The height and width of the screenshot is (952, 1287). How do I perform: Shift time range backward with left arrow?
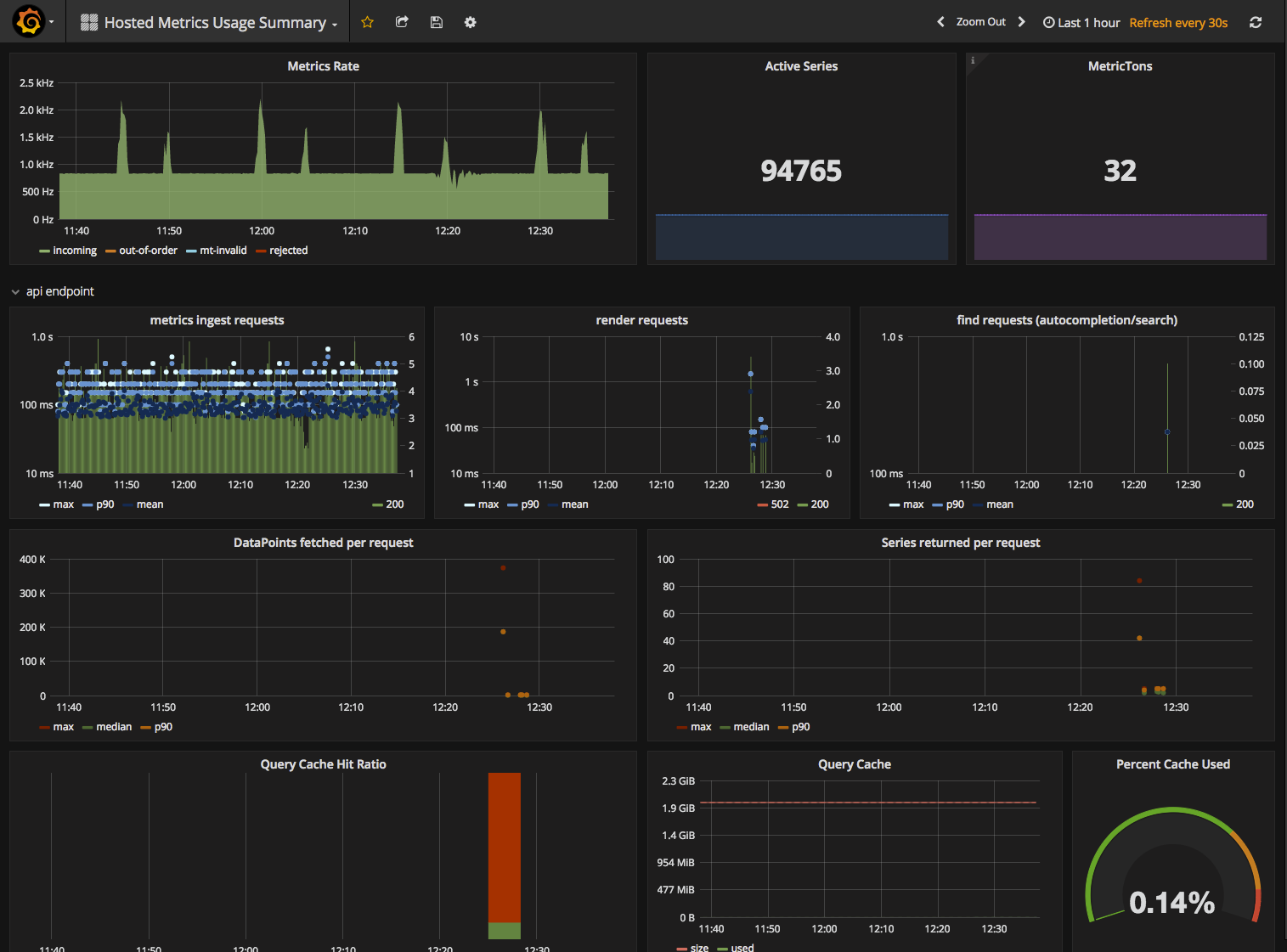click(x=940, y=22)
